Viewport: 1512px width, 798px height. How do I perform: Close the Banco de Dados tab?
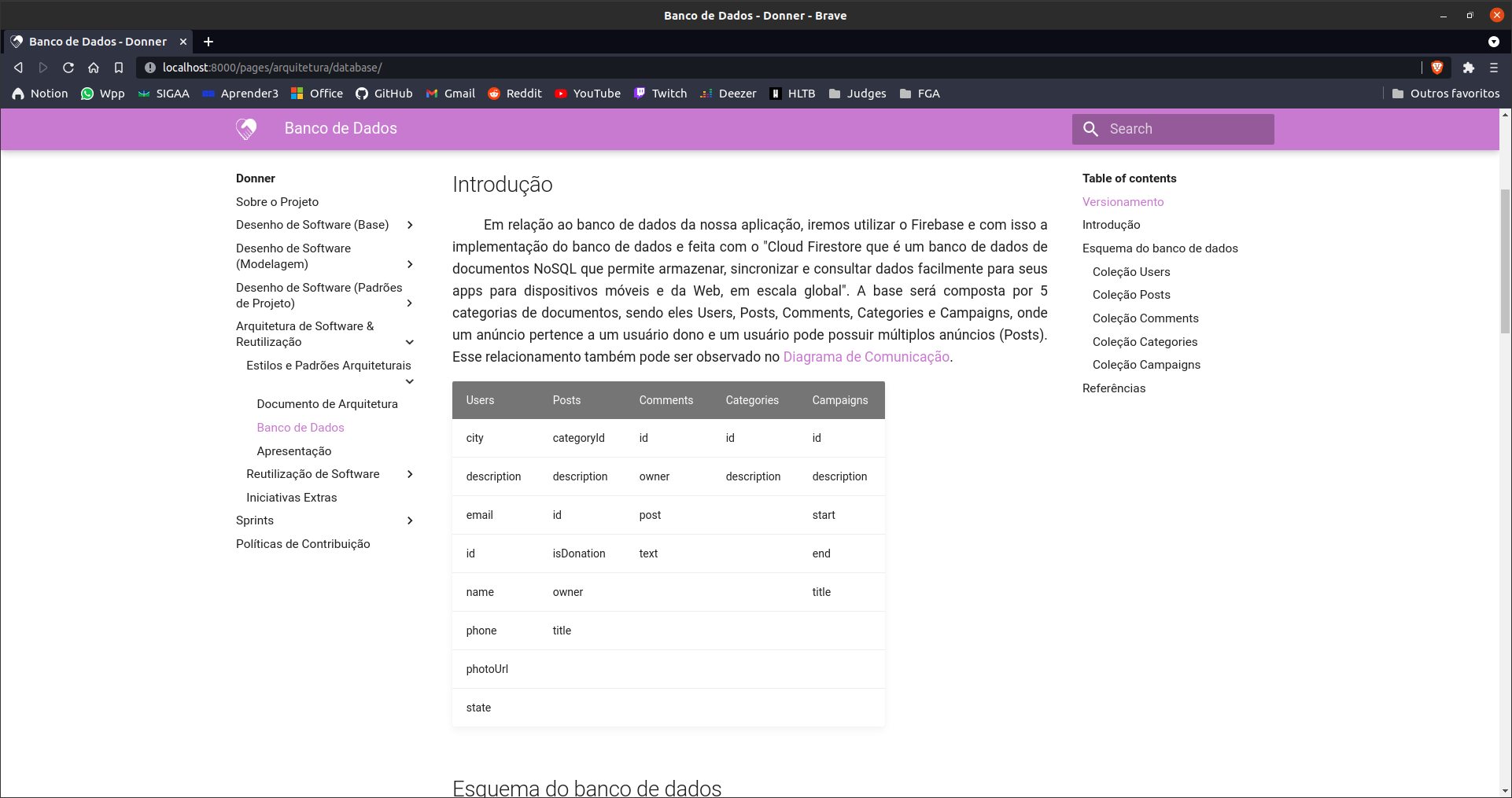183,42
